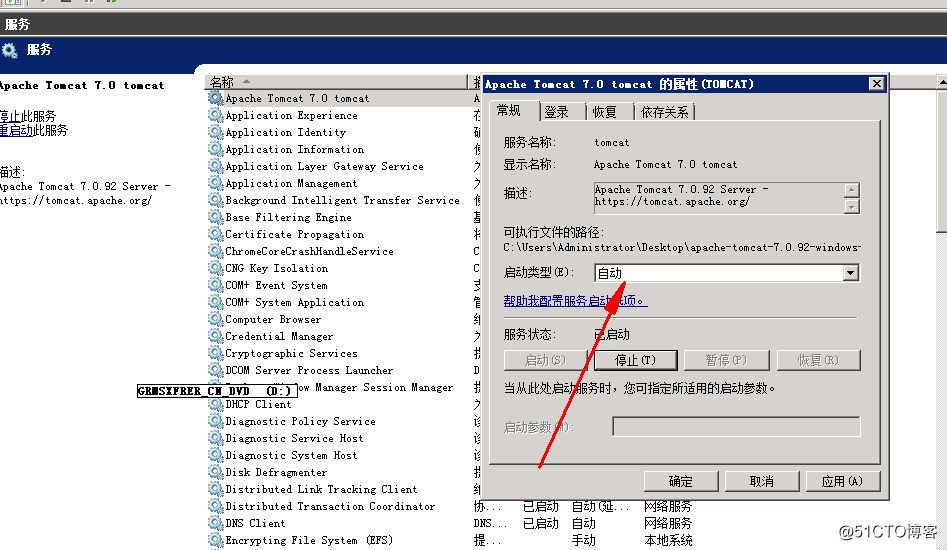
Task: Click gear icon beside Certificate Propagation
Action: (216, 234)
